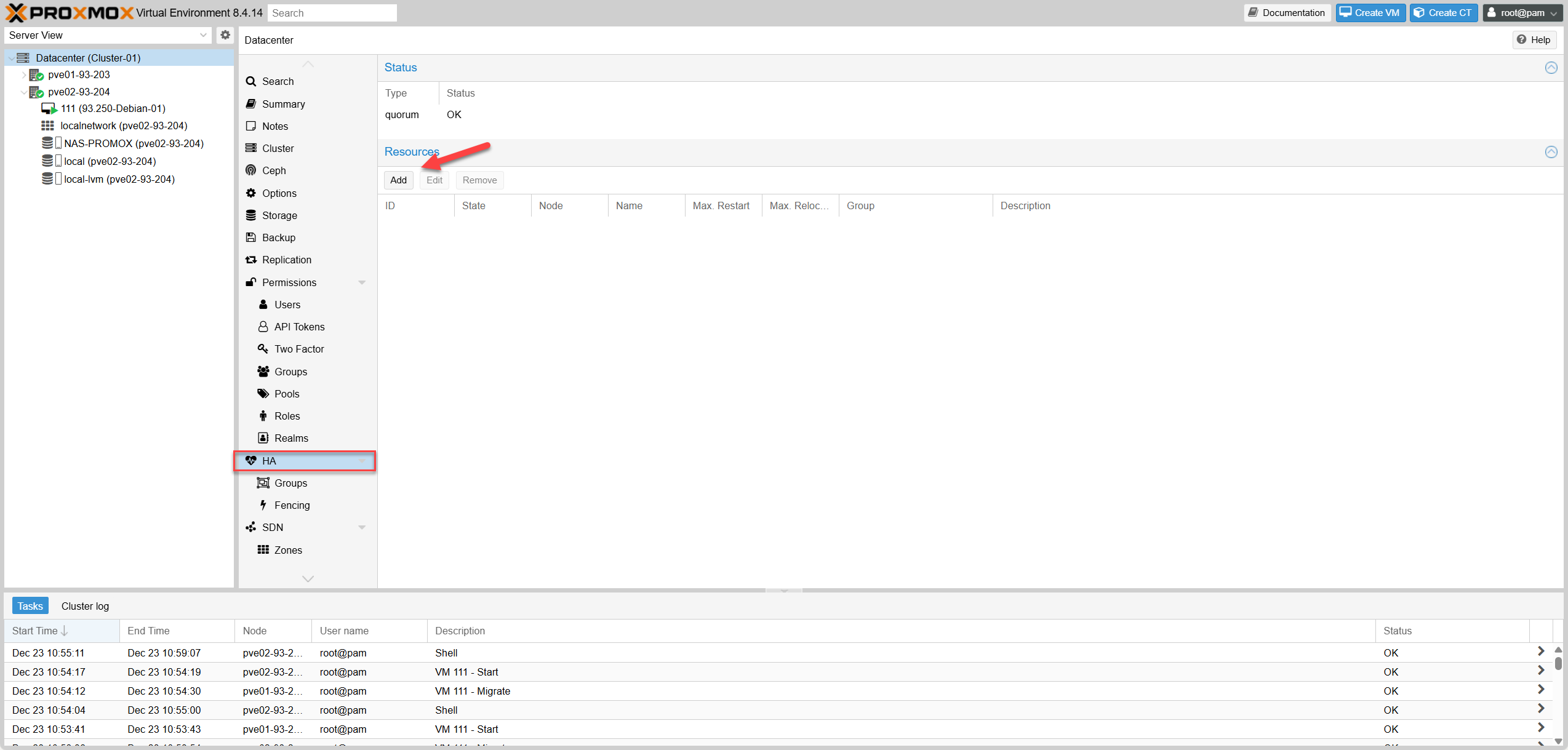Open the Storage settings icon
This screenshot has width=1568, height=750.
click(x=251, y=215)
